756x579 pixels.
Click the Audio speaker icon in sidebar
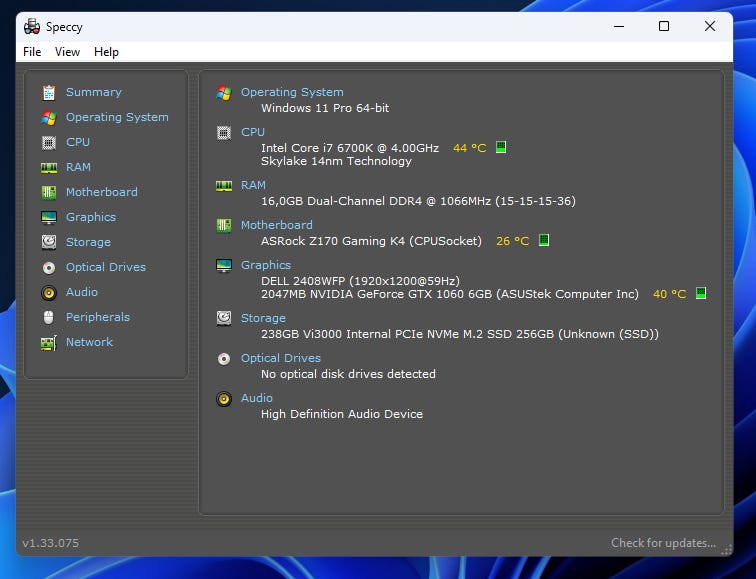click(48, 292)
